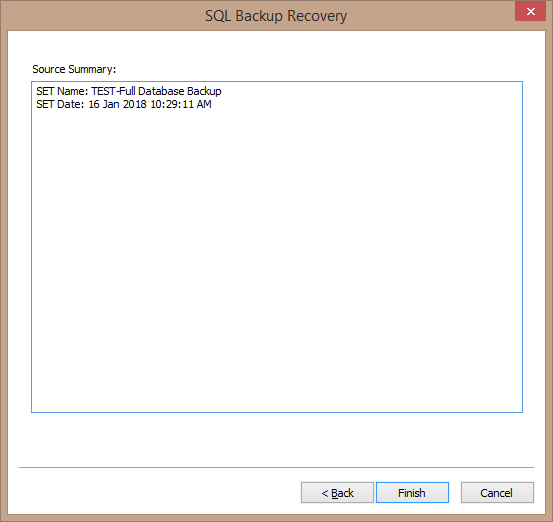Click the 16 Jan 2018 date text
The height and width of the screenshot is (522, 553).
click(x=117, y=104)
